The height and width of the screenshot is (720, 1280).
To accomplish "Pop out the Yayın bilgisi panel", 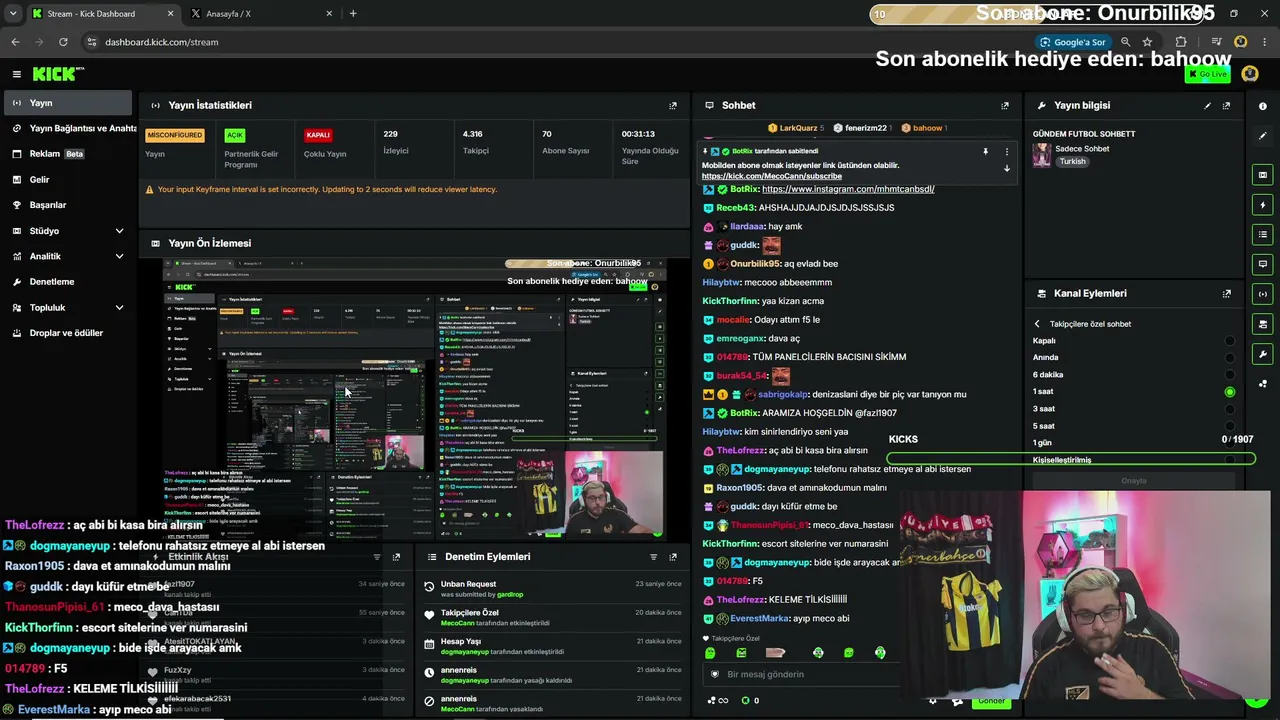I will [x=1226, y=105].
